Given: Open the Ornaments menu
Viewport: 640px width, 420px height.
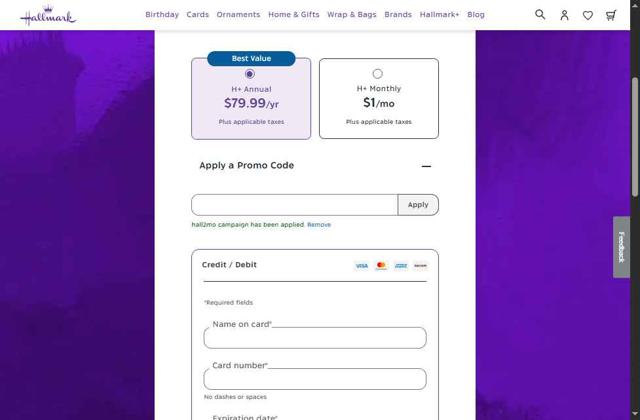Looking at the screenshot, I should [238, 15].
